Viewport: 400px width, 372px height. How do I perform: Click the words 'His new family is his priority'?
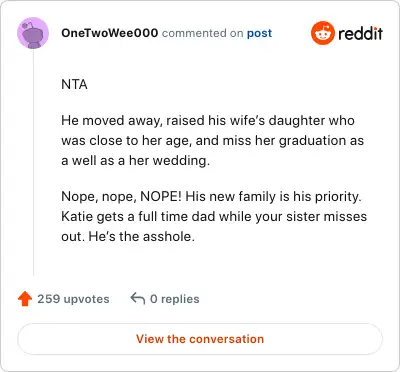point(272,197)
